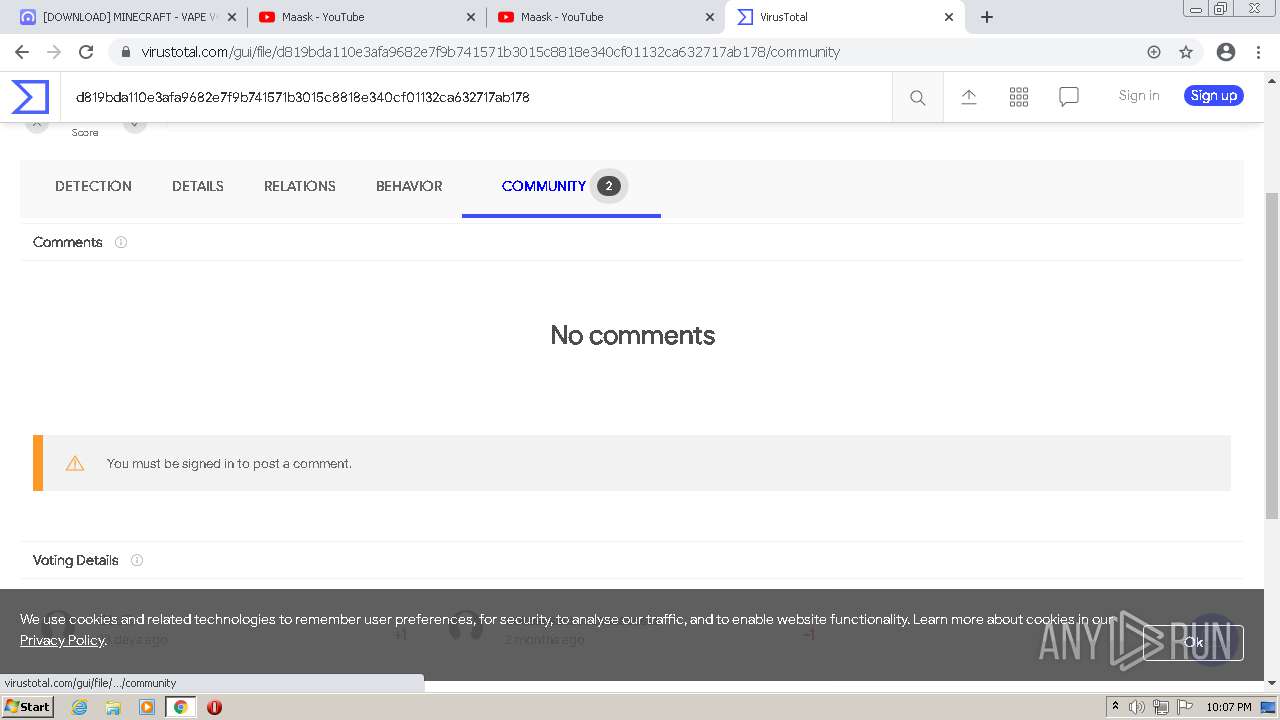Reload the current page
The width and height of the screenshot is (1280, 720).
86,52
